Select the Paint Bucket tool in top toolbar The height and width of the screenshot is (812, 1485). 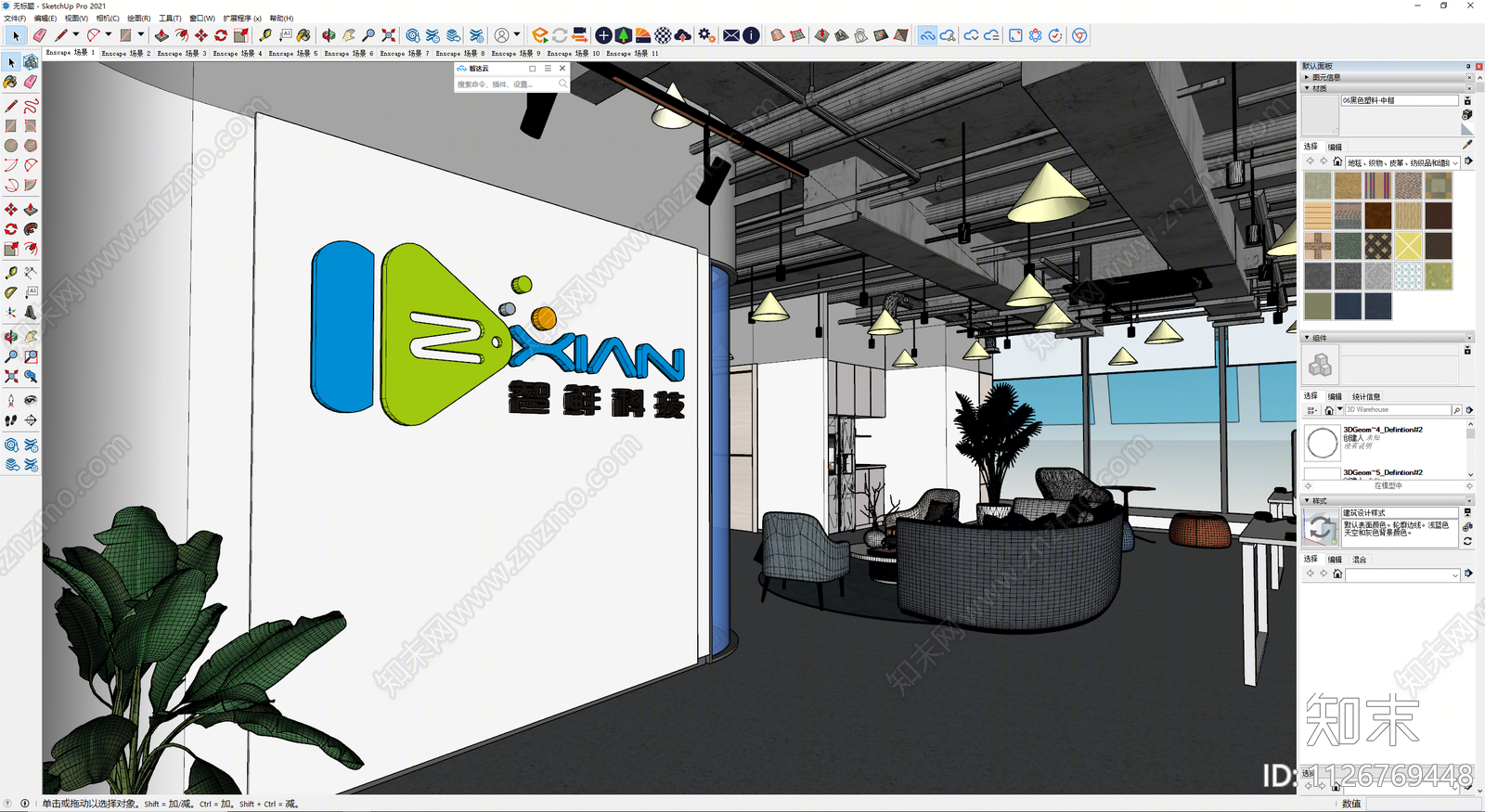click(x=303, y=35)
